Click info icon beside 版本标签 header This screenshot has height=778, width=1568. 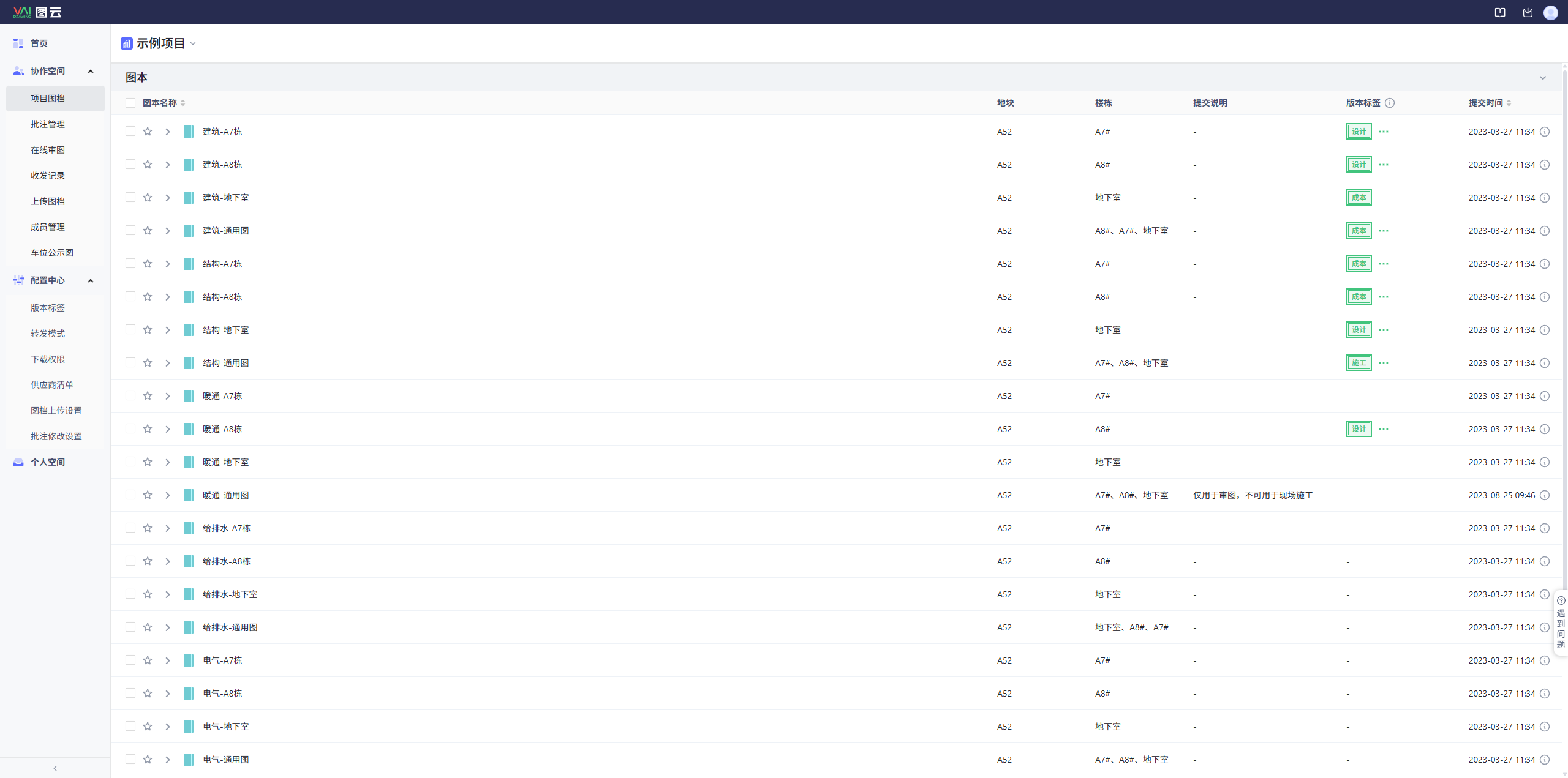1390,103
